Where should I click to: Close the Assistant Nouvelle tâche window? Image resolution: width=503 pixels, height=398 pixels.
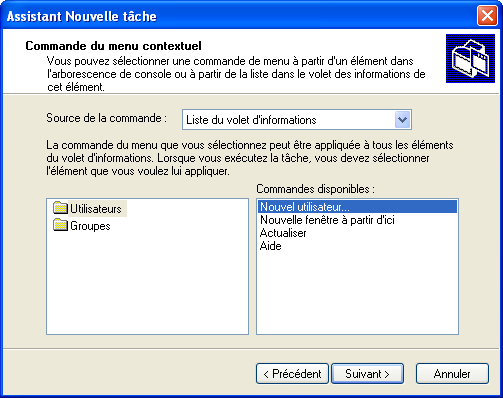487,16
